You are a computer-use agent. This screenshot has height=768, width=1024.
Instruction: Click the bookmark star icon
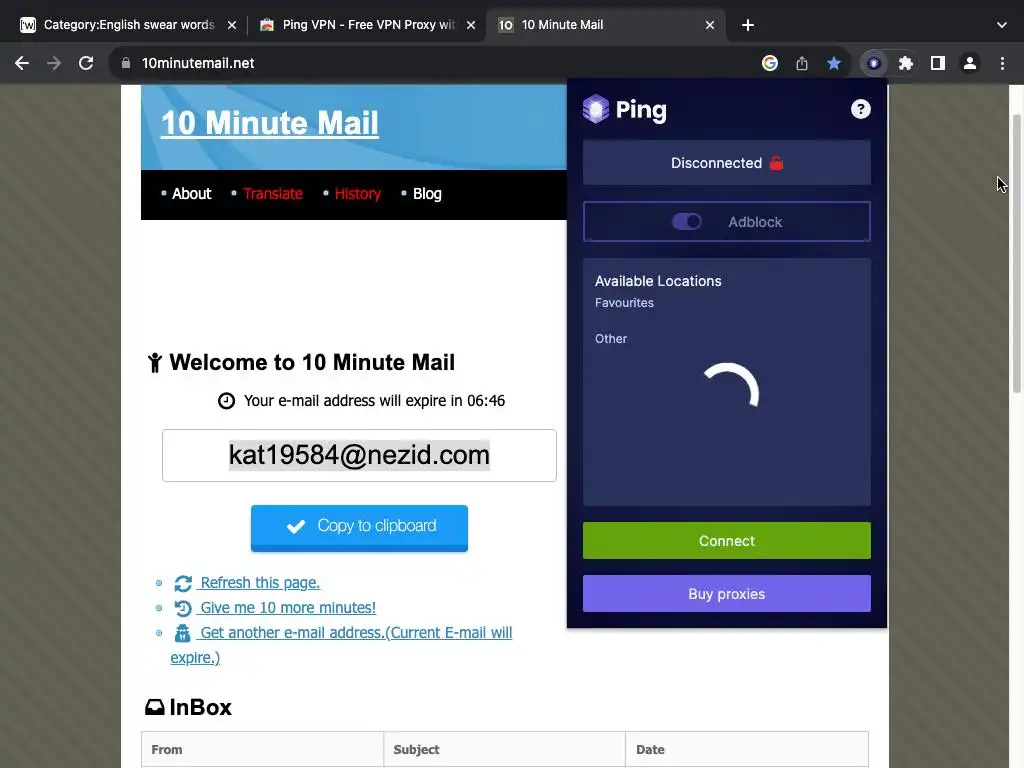pyautogui.click(x=834, y=63)
